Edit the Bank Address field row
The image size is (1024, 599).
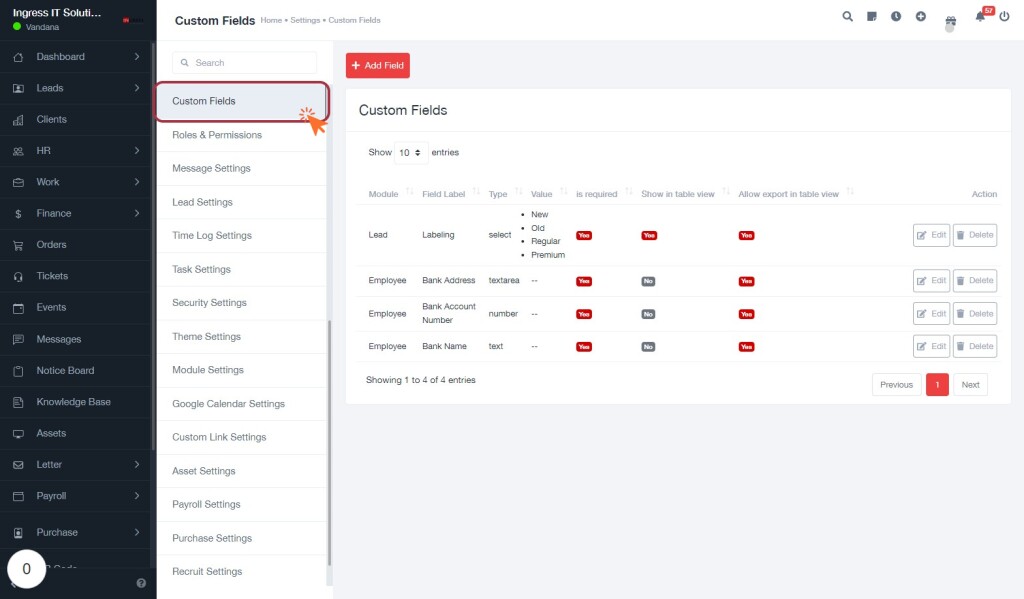pyautogui.click(x=931, y=281)
